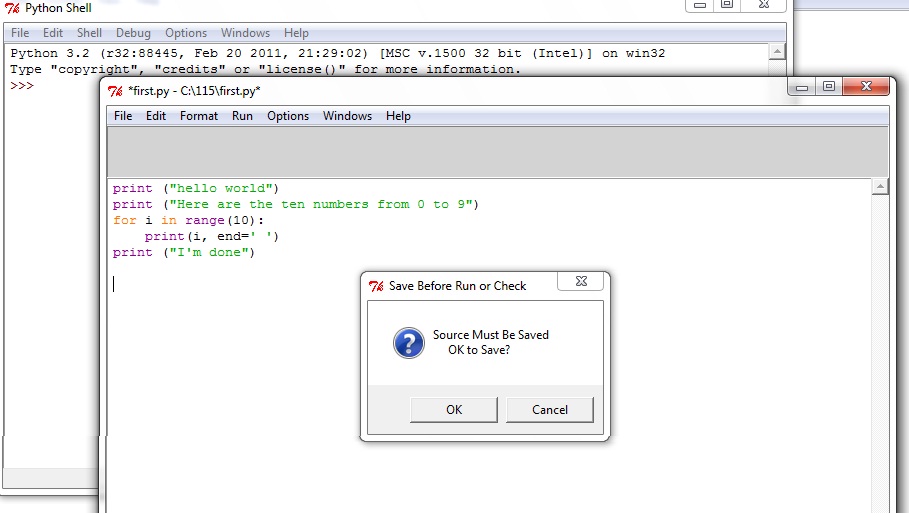Click the Tk icon of the Python Shell window
This screenshot has width=909, height=513.
pos(12,8)
